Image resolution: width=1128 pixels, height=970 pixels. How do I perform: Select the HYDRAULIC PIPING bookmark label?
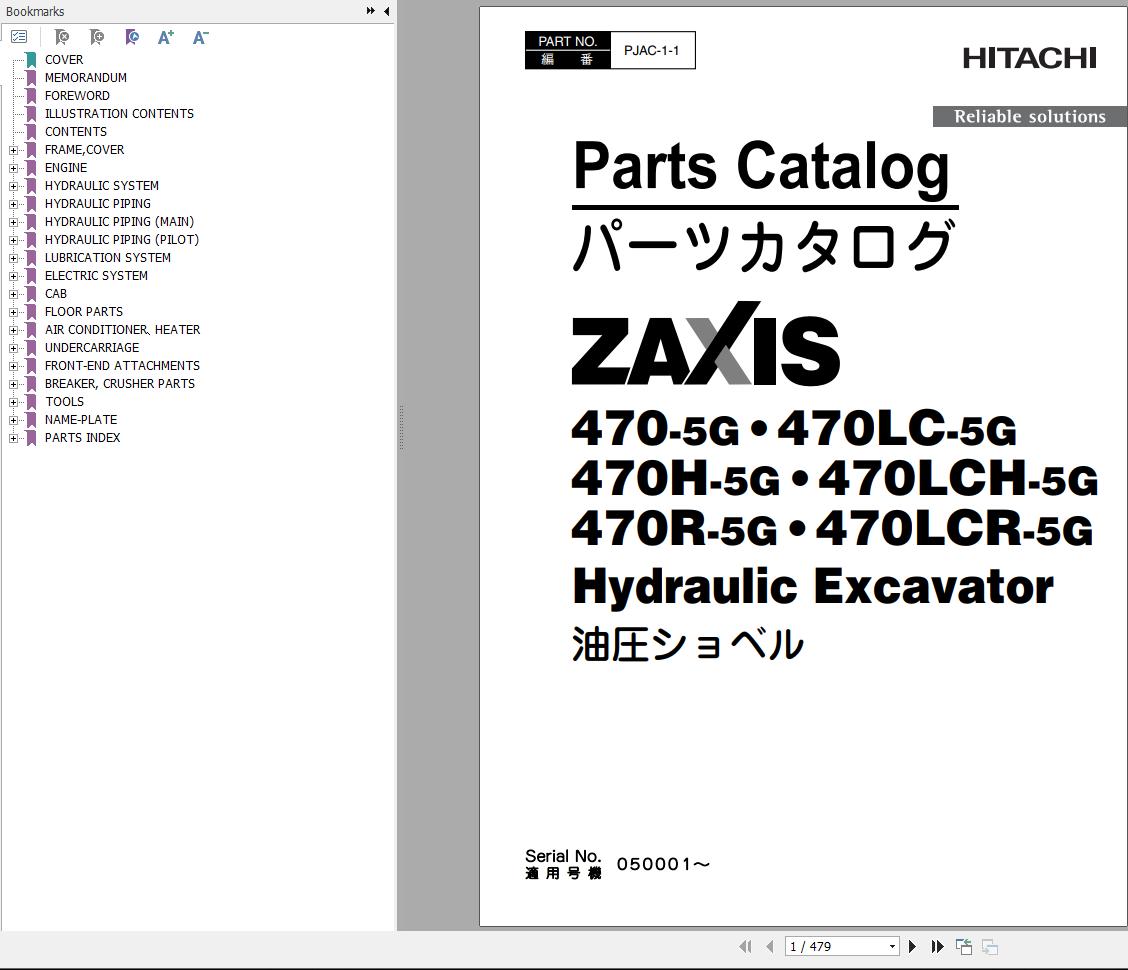pyautogui.click(x=98, y=204)
